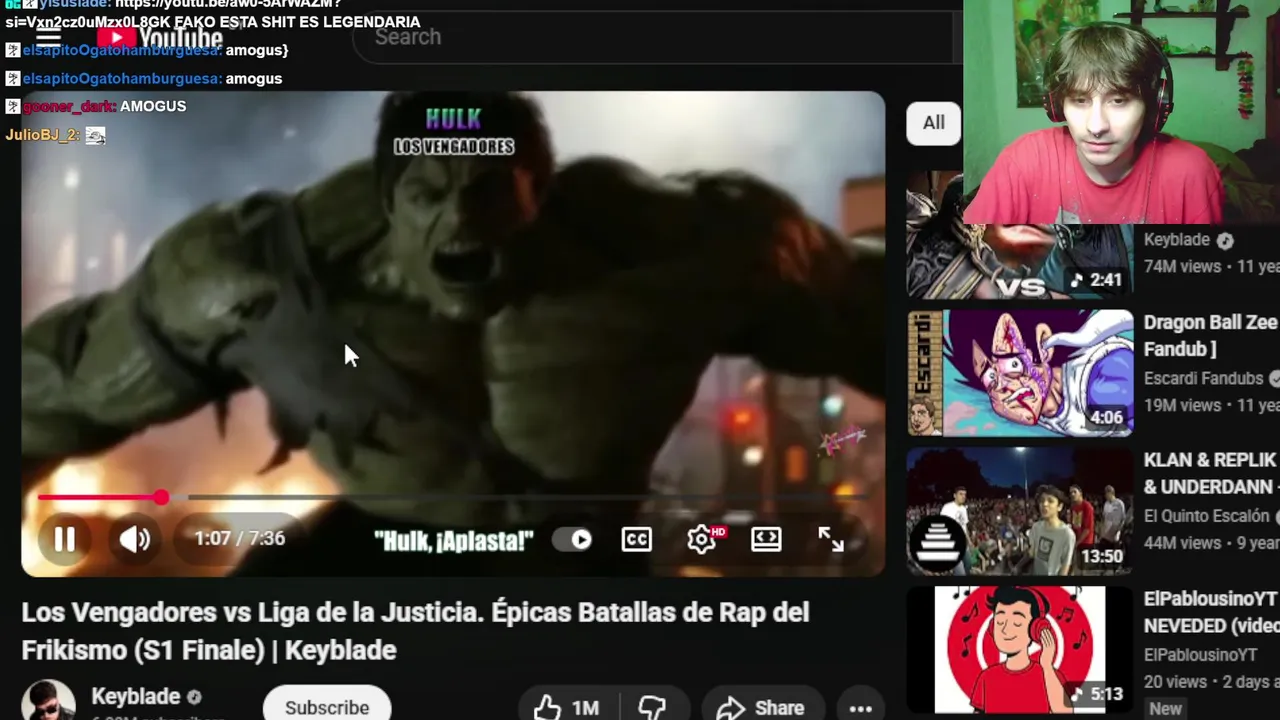Image resolution: width=1280 pixels, height=720 pixels.
Task: Click the New badge under ElPablousinoYT video
Action: pyautogui.click(x=1165, y=708)
